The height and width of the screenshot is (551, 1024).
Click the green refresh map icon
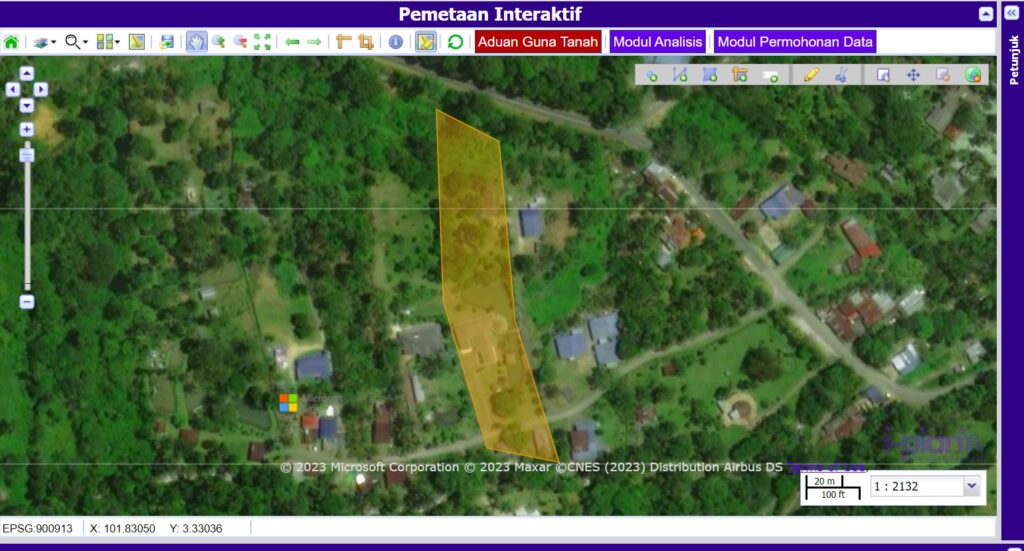[x=455, y=42]
